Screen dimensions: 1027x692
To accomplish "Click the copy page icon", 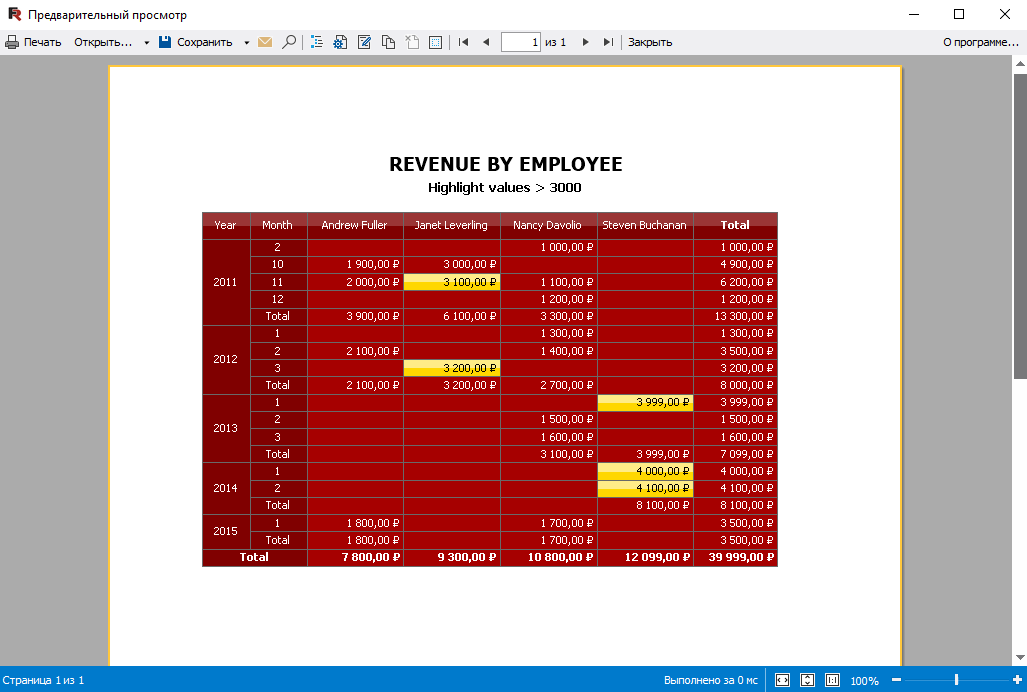I will point(388,42).
